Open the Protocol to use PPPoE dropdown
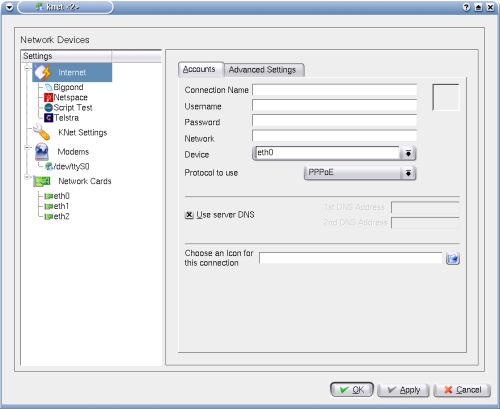Screen dimensions: 500x409 pos(360,173)
